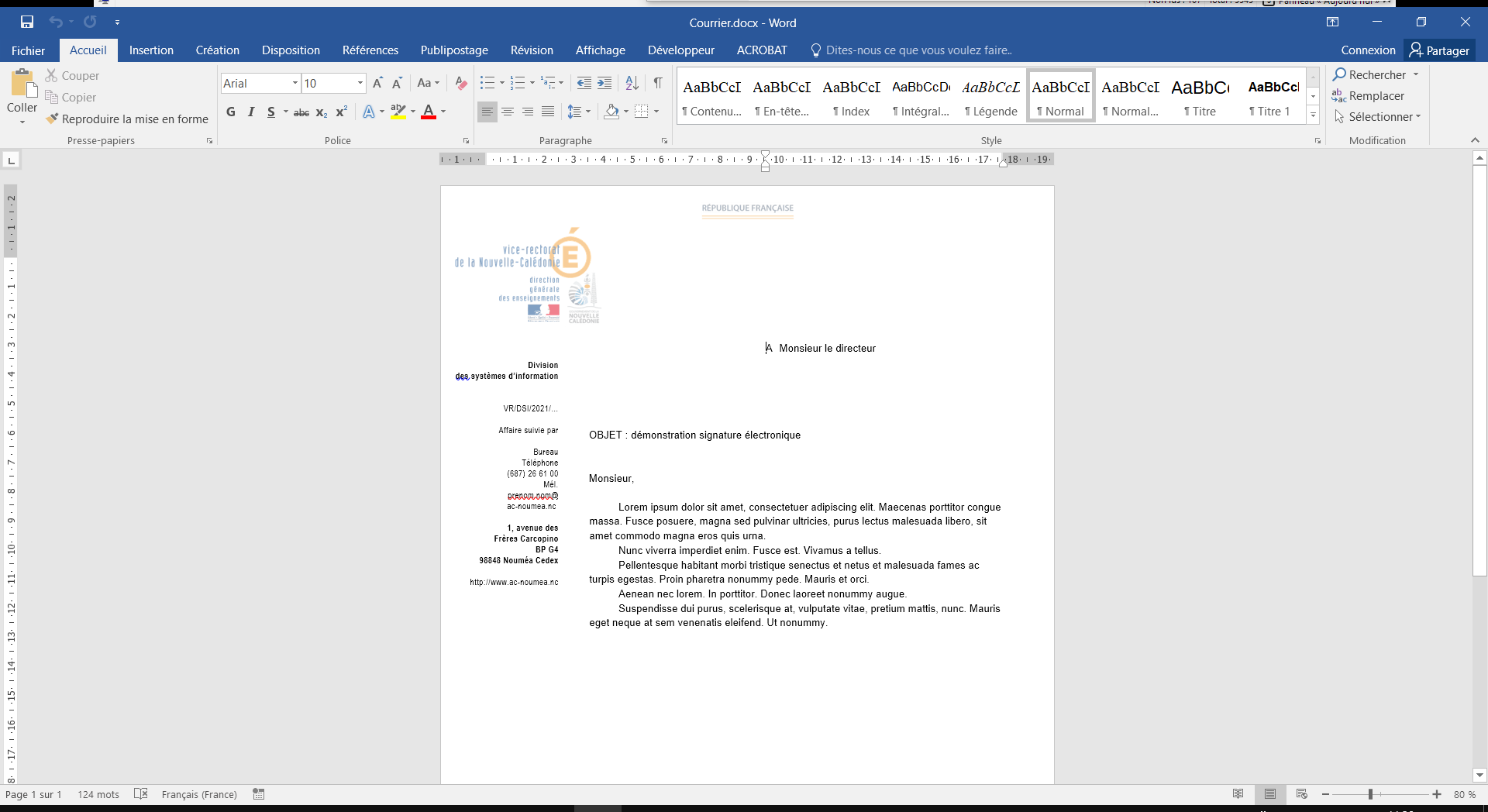This screenshot has height=812, width=1488.
Task: Open the font size dropdown
Action: click(x=360, y=83)
